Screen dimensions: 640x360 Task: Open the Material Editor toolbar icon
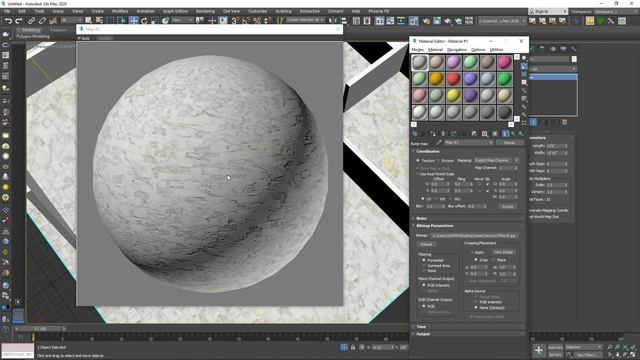(413, 20)
